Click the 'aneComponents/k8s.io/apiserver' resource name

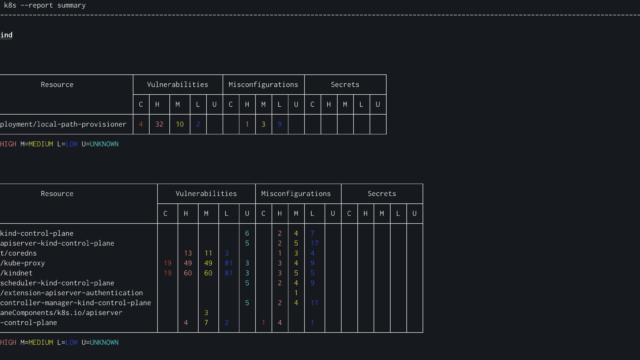(61, 313)
